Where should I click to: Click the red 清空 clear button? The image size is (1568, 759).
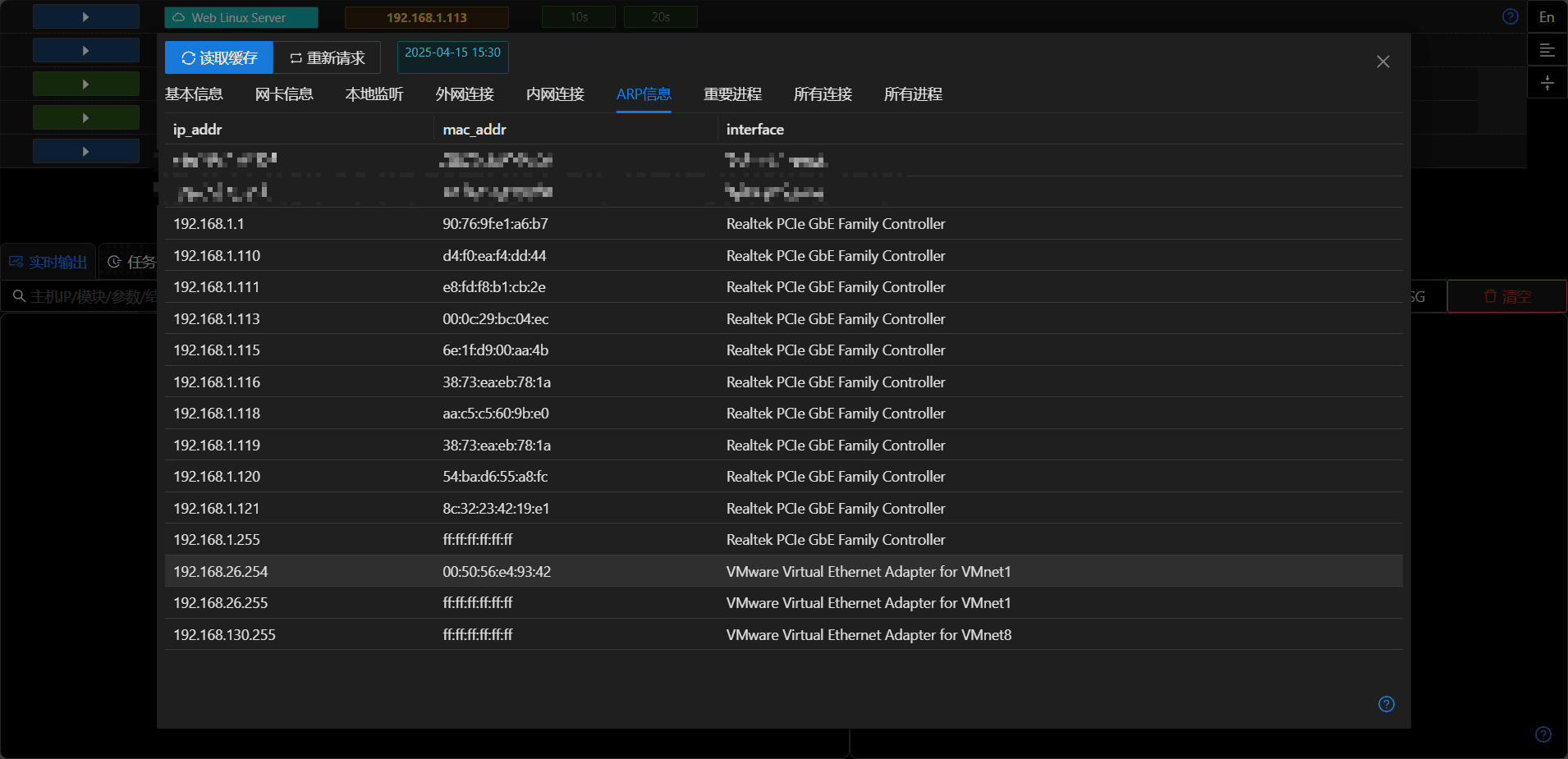click(x=1507, y=296)
